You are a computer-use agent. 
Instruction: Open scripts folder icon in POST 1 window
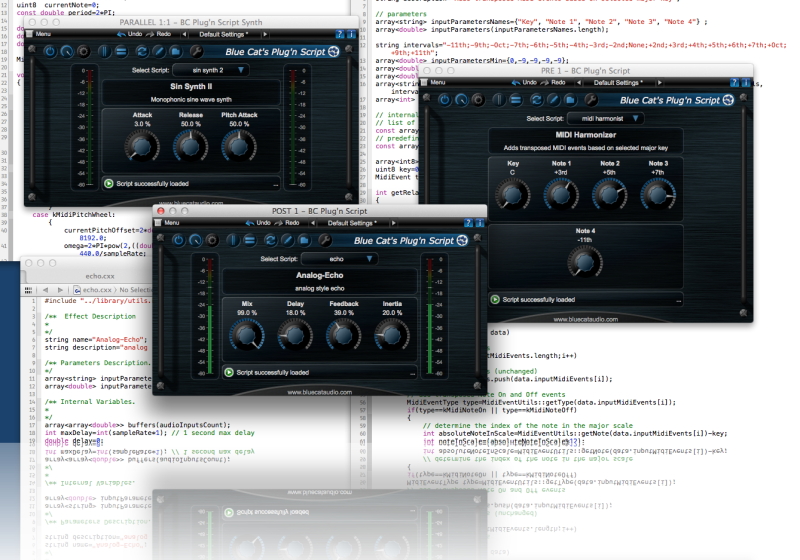click(304, 240)
